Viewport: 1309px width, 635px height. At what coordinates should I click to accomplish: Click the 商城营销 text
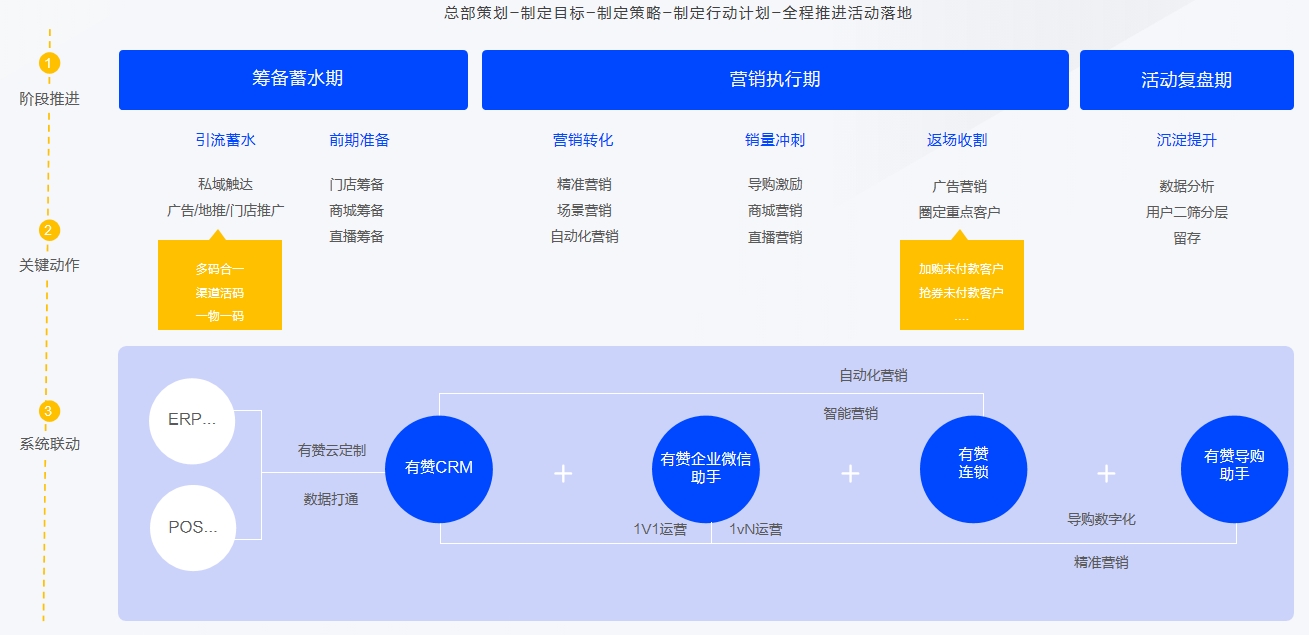[x=775, y=210]
